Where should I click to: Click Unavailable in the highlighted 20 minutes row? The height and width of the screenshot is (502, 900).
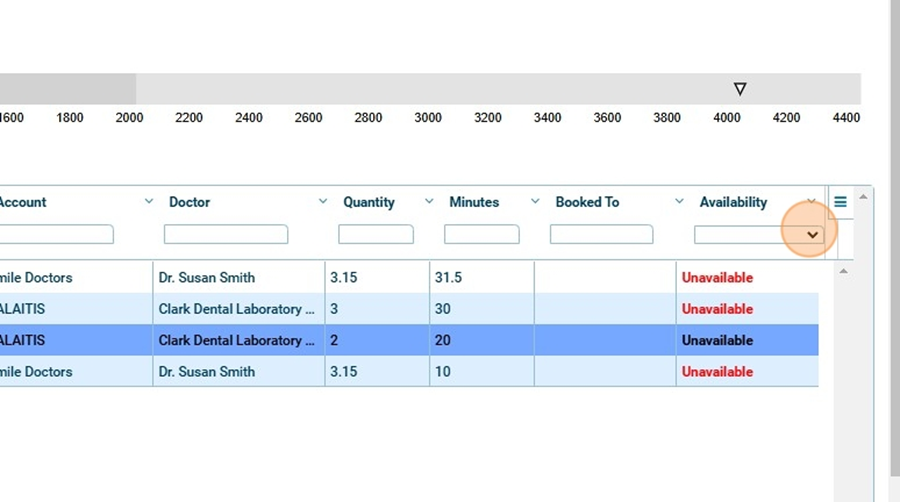[x=717, y=340]
